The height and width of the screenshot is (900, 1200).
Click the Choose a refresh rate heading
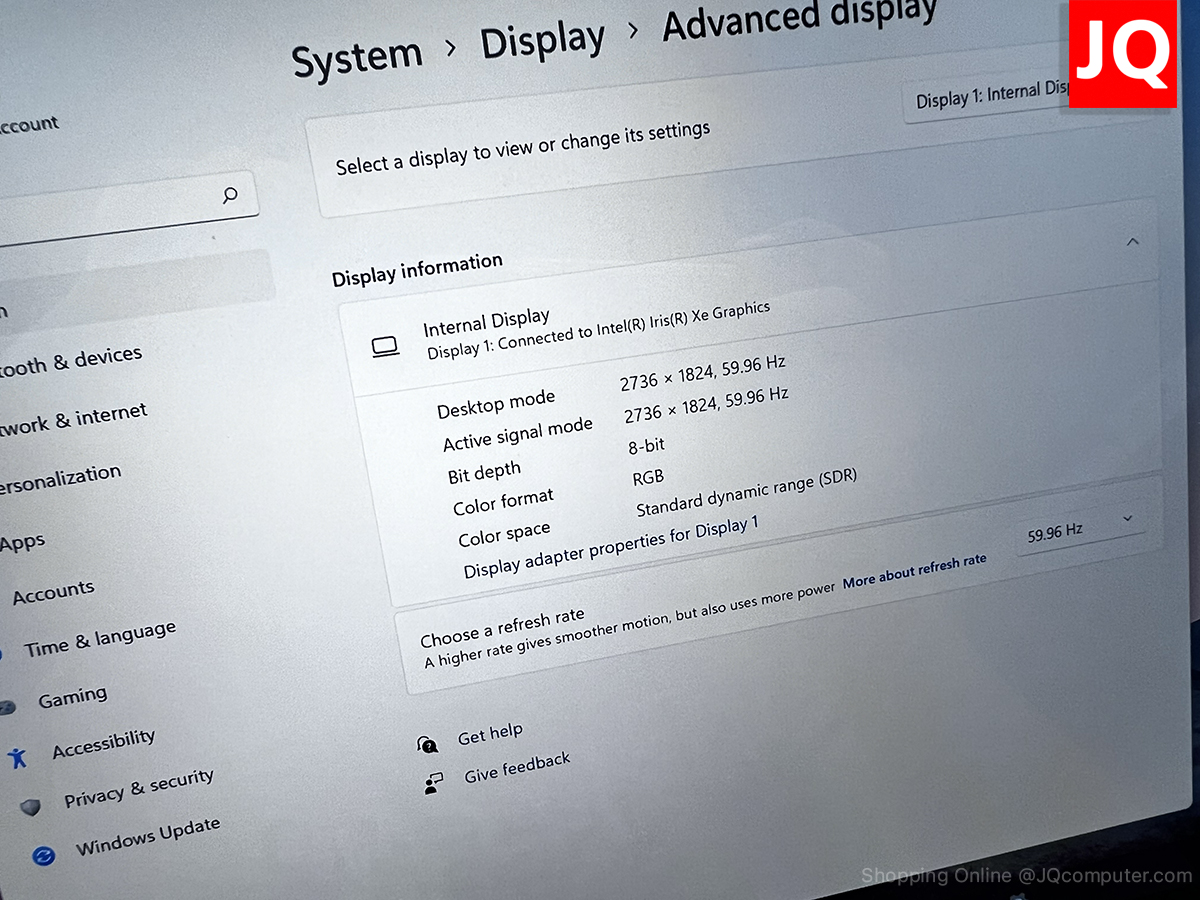[x=502, y=626]
